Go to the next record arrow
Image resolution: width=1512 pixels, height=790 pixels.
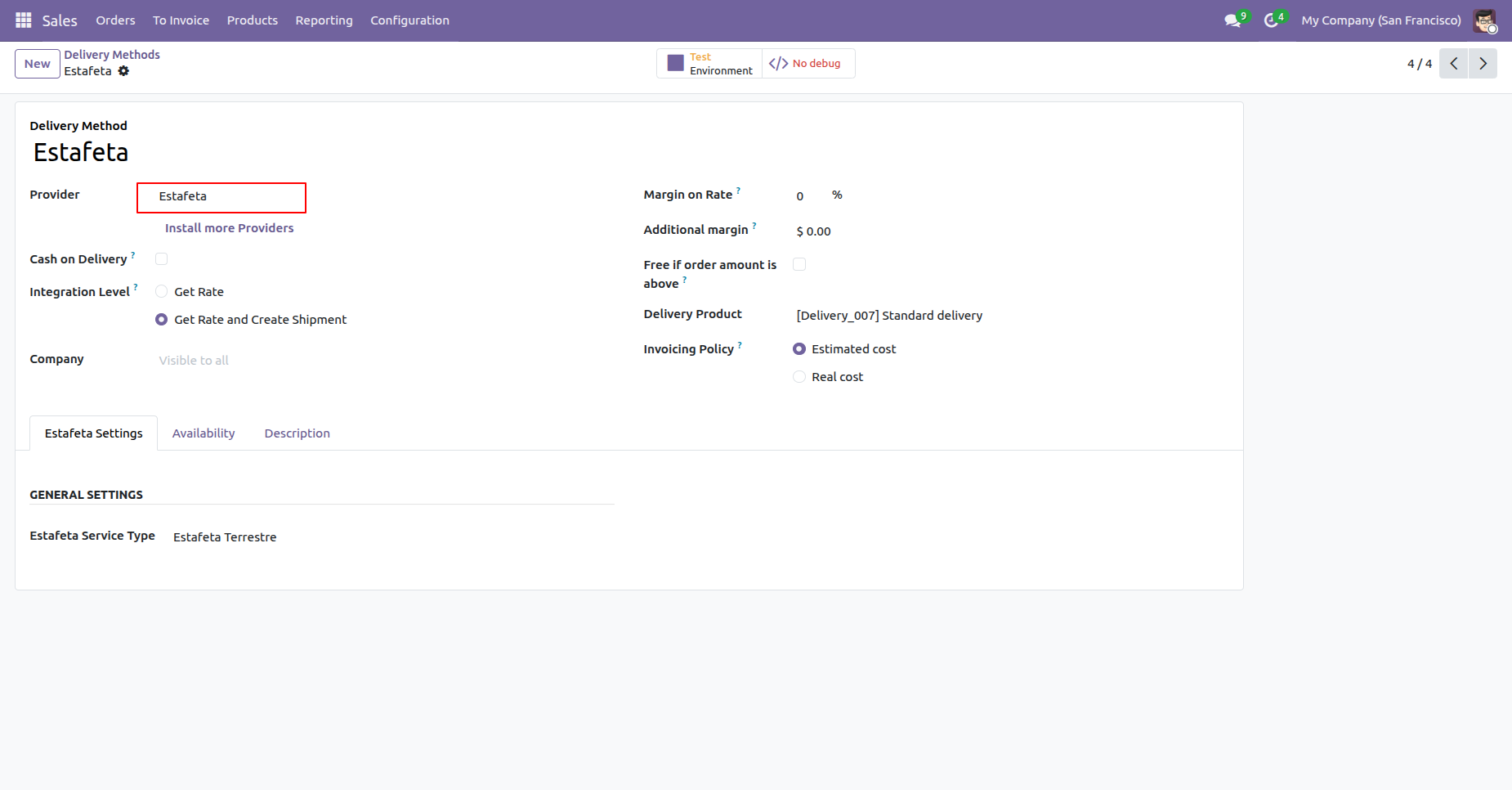point(1483,64)
